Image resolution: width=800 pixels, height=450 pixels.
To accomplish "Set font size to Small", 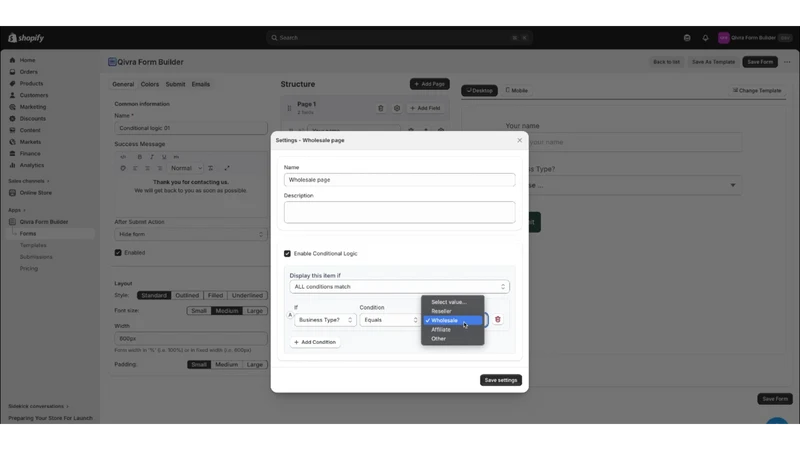I will point(199,311).
